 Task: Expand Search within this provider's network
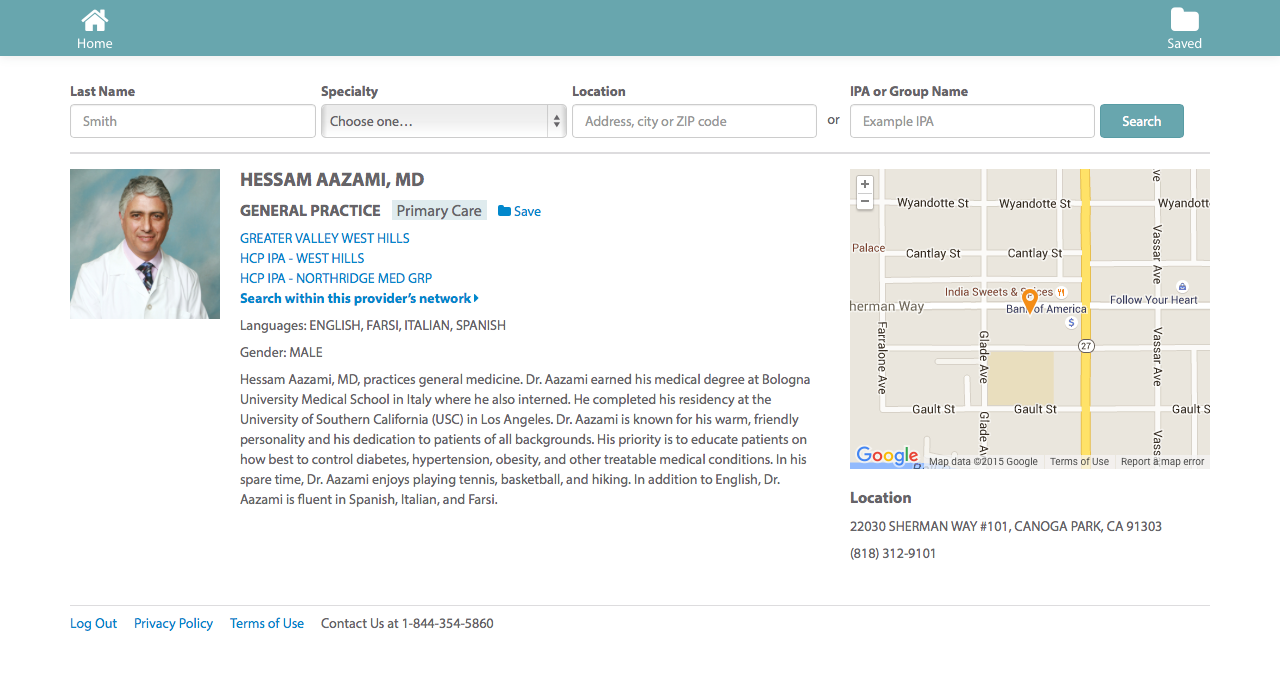click(359, 298)
